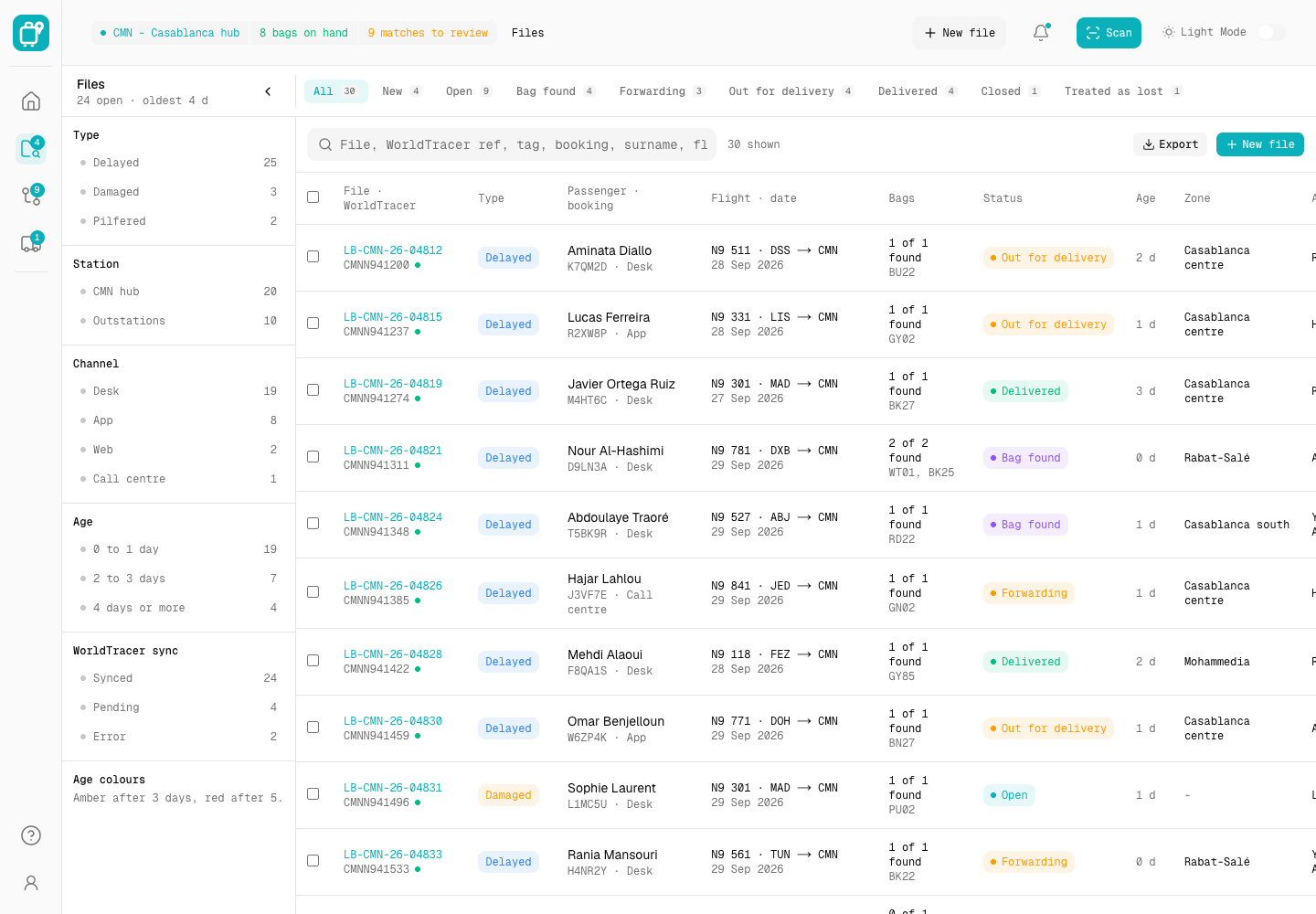
Task: Click the Status column header
Action: [1003, 198]
